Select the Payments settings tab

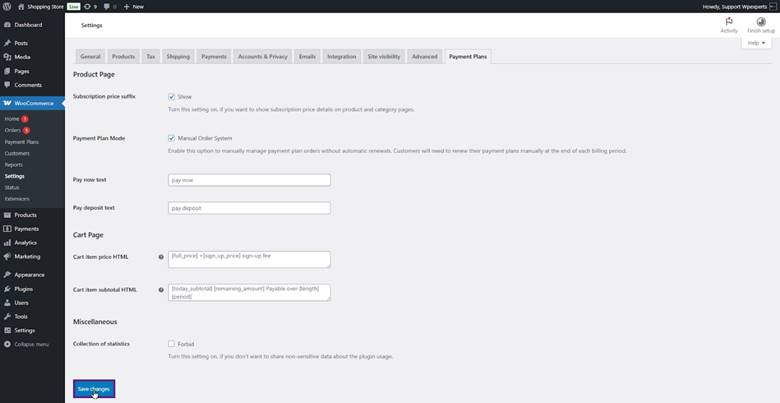pos(214,57)
